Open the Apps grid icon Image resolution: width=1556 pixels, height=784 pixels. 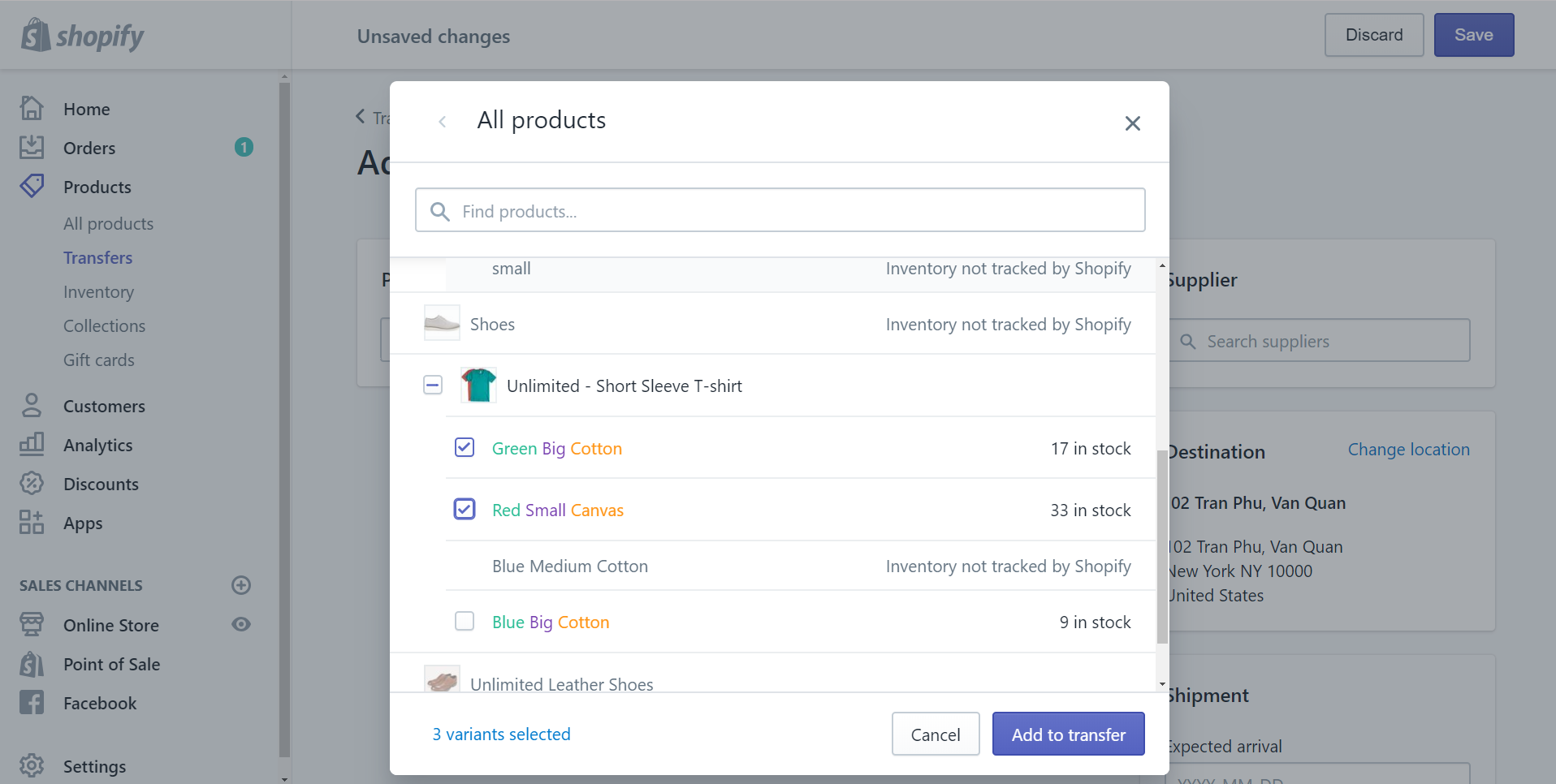pyautogui.click(x=32, y=522)
